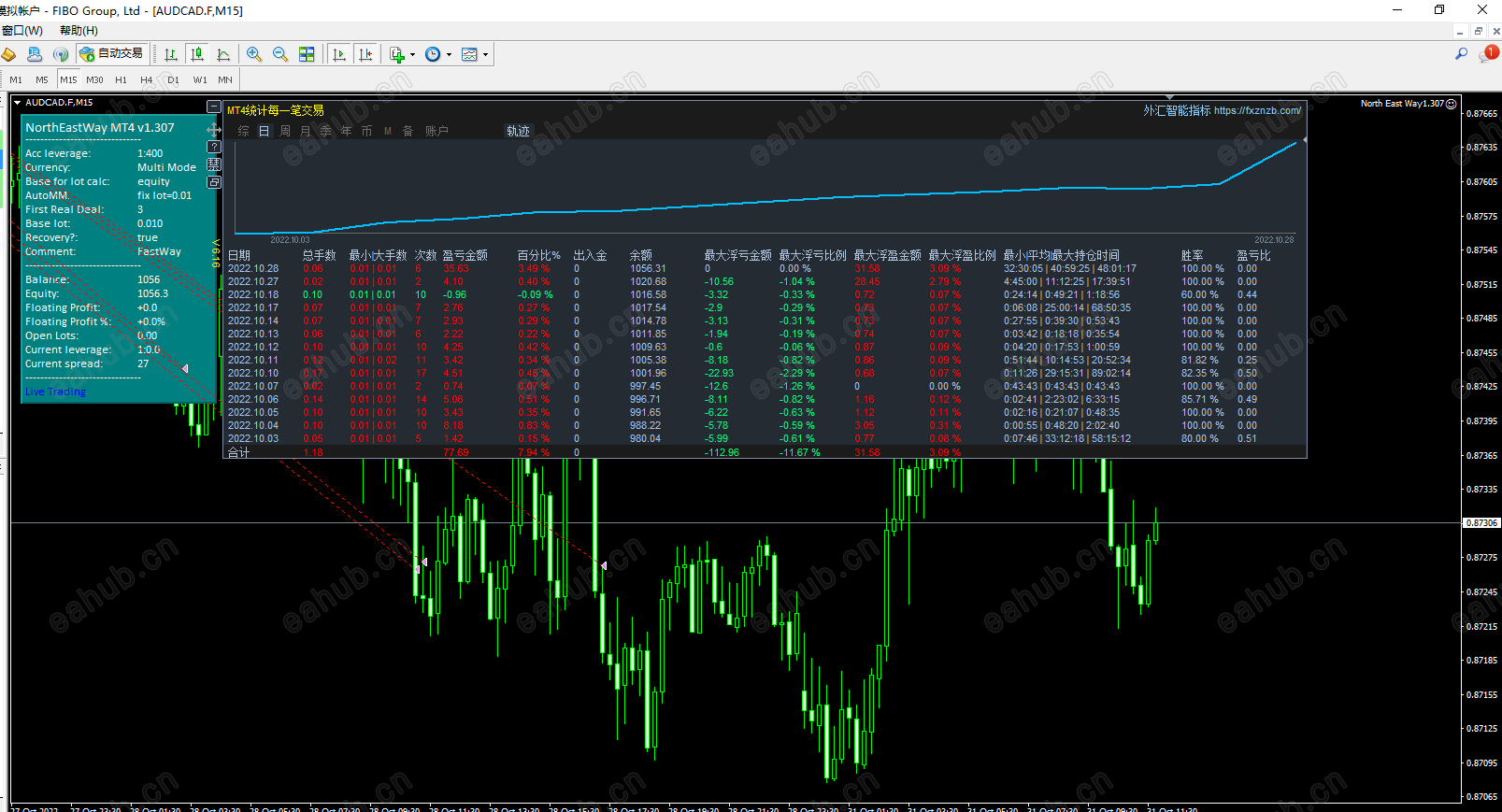
Task: Open the chart templates dropdown
Action: pyautogui.click(x=485, y=55)
